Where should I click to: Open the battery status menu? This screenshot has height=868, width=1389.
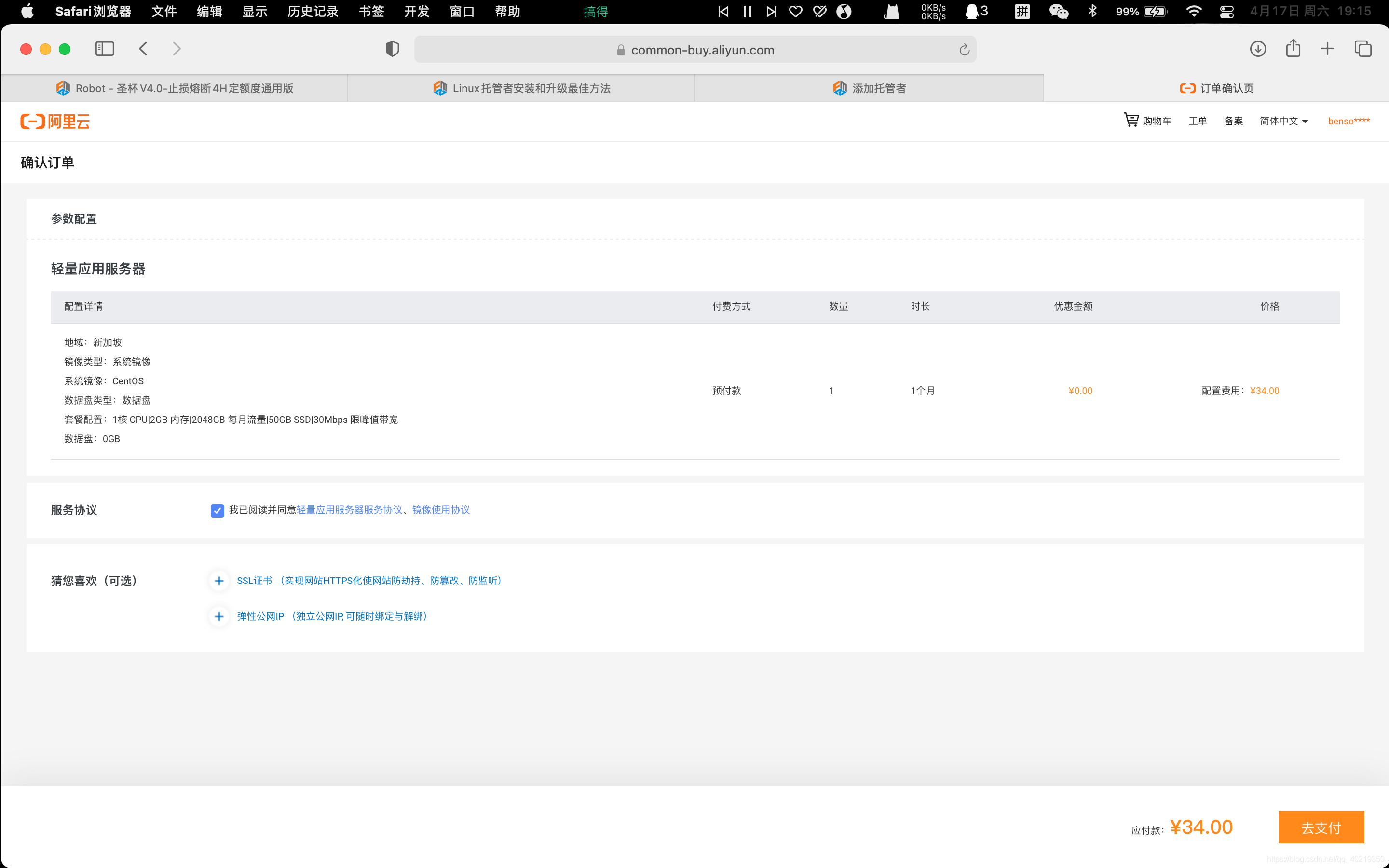[1142, 11]
